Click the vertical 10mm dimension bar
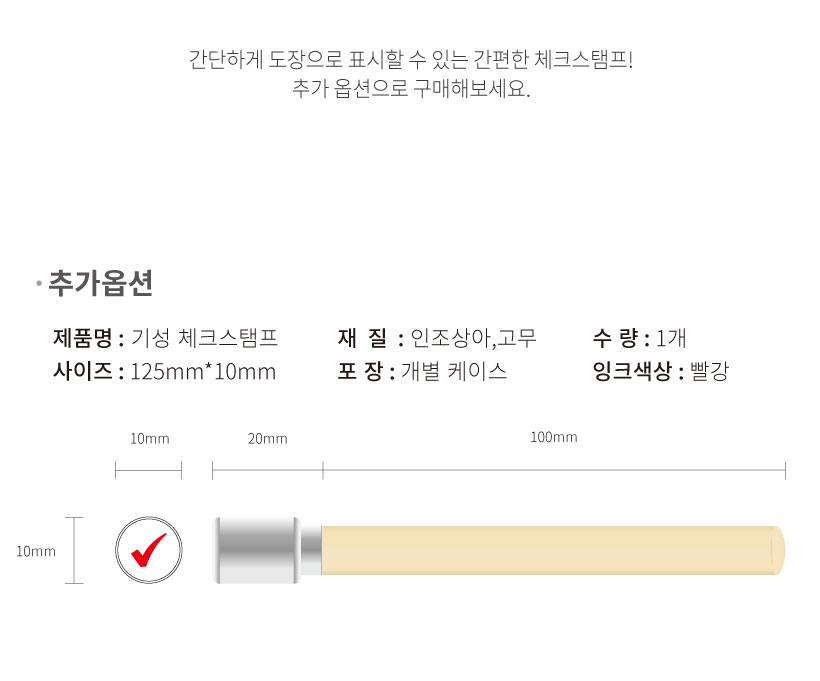The image size is (820, 681). coord(74,550)
